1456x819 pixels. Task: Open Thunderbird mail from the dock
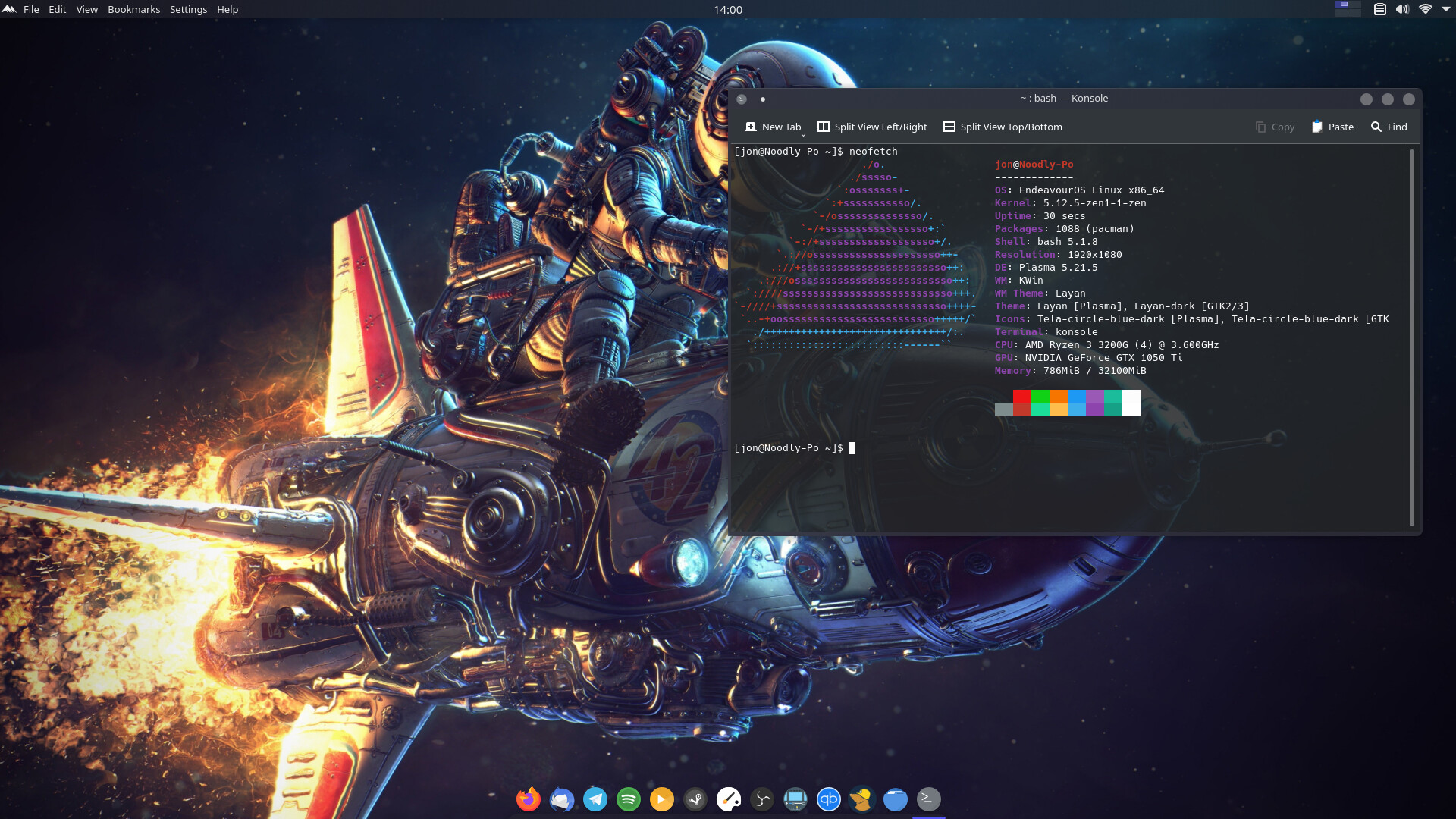(562, 799)
